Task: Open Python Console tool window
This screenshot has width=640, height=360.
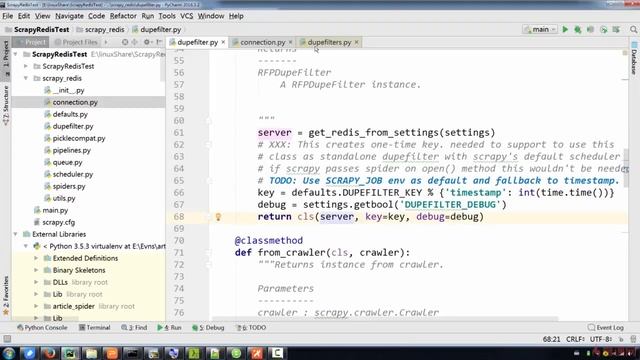Action: point(42,327)
